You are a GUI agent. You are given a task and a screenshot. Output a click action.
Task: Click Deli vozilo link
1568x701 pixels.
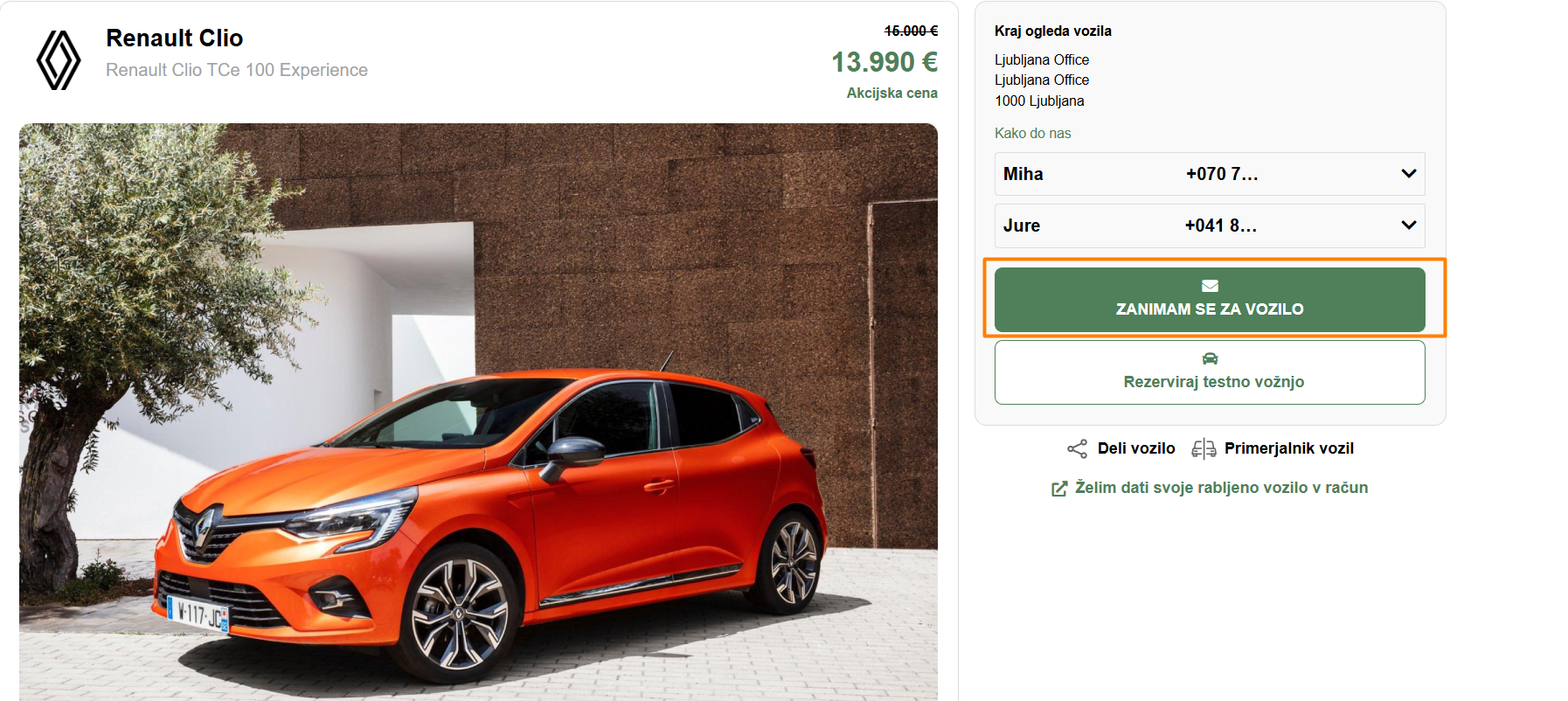click(1136, 448)
